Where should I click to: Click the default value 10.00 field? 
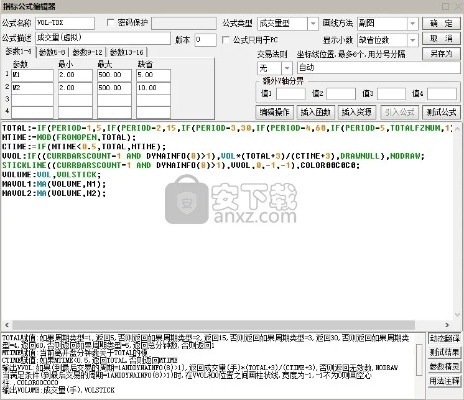154,88
